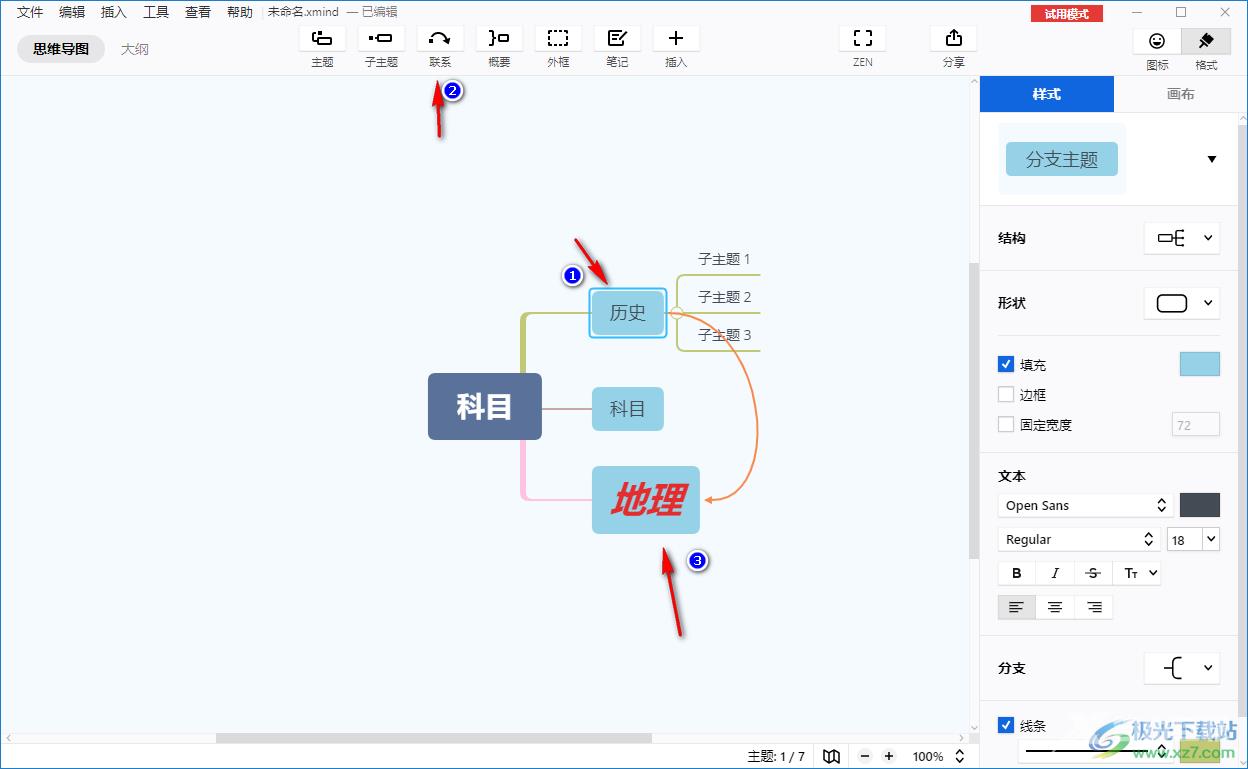Screen dimensions: 1248x769
Task: Apply strikethrough text formatting
Action: [x=1093, y=573]
